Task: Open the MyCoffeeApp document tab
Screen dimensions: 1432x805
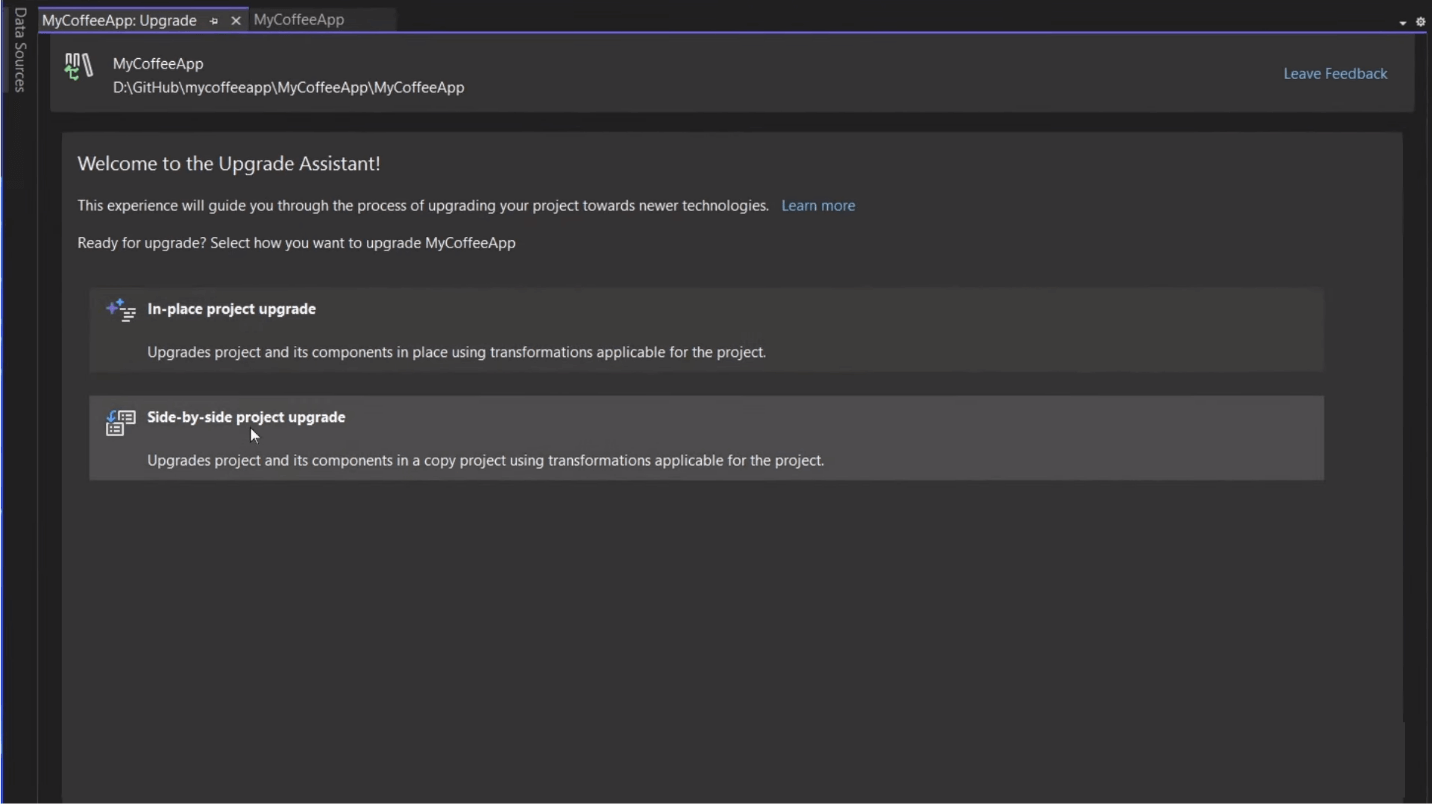Action: click(299, 19)
